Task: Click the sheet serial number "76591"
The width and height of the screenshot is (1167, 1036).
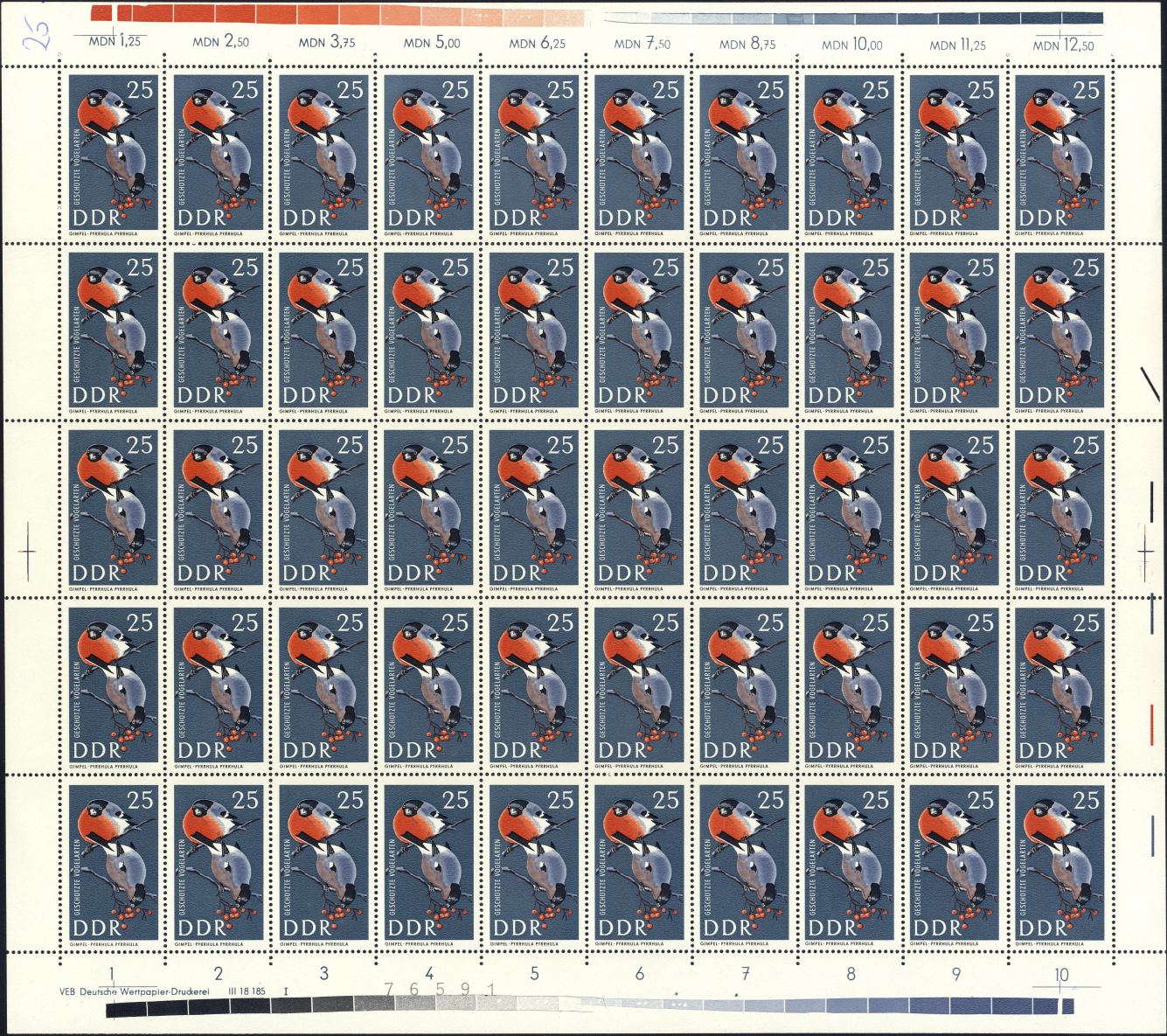Action: 440,989
